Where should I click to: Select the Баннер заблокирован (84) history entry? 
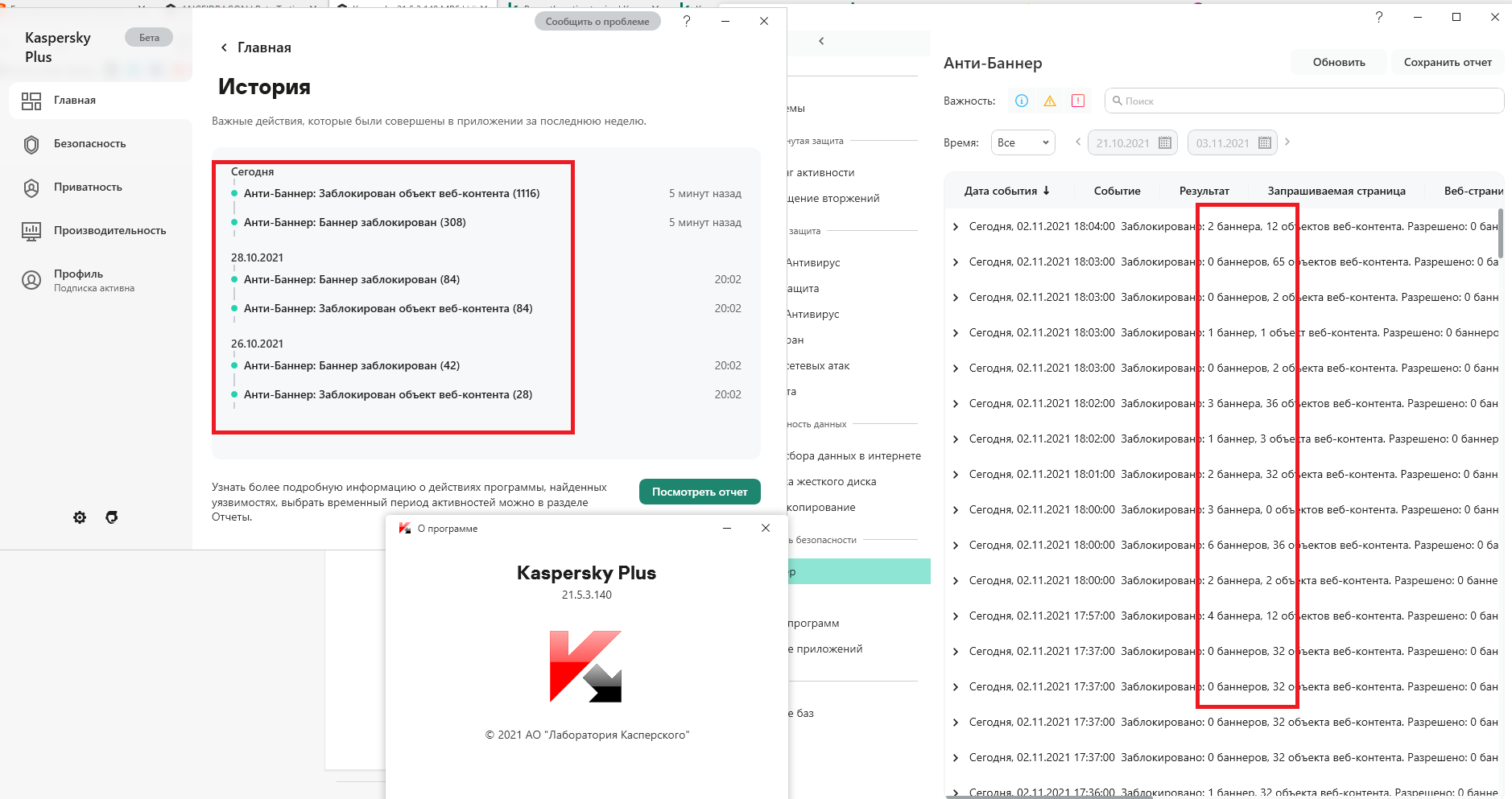(x=352, y=279)
